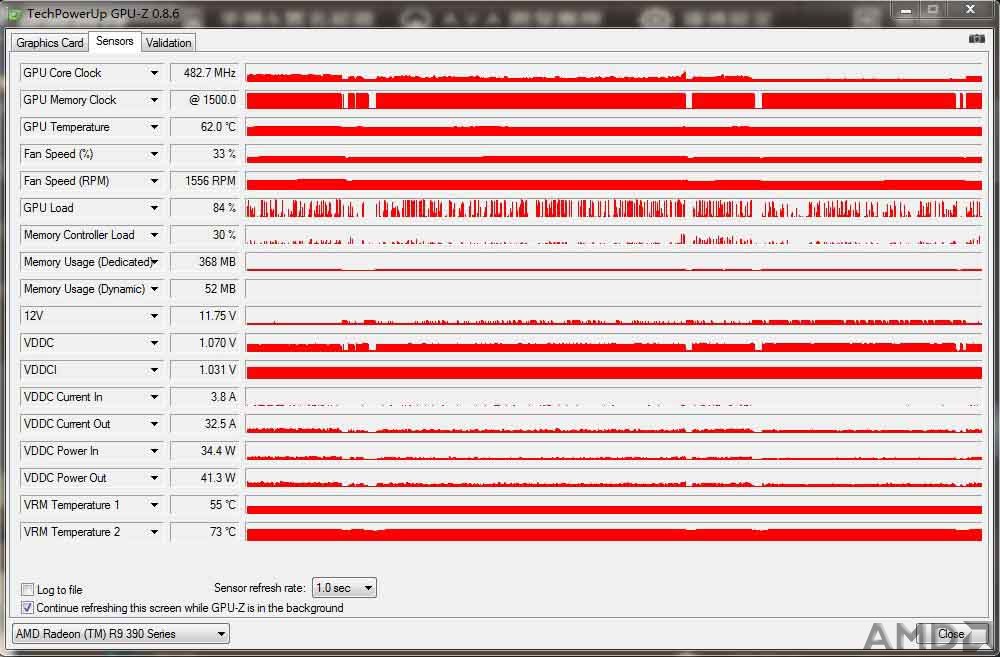The height and width of the screenshot is (657, 1000).
Task: Click the 1.031 V VDDCI reading
Action: (205, 370)
